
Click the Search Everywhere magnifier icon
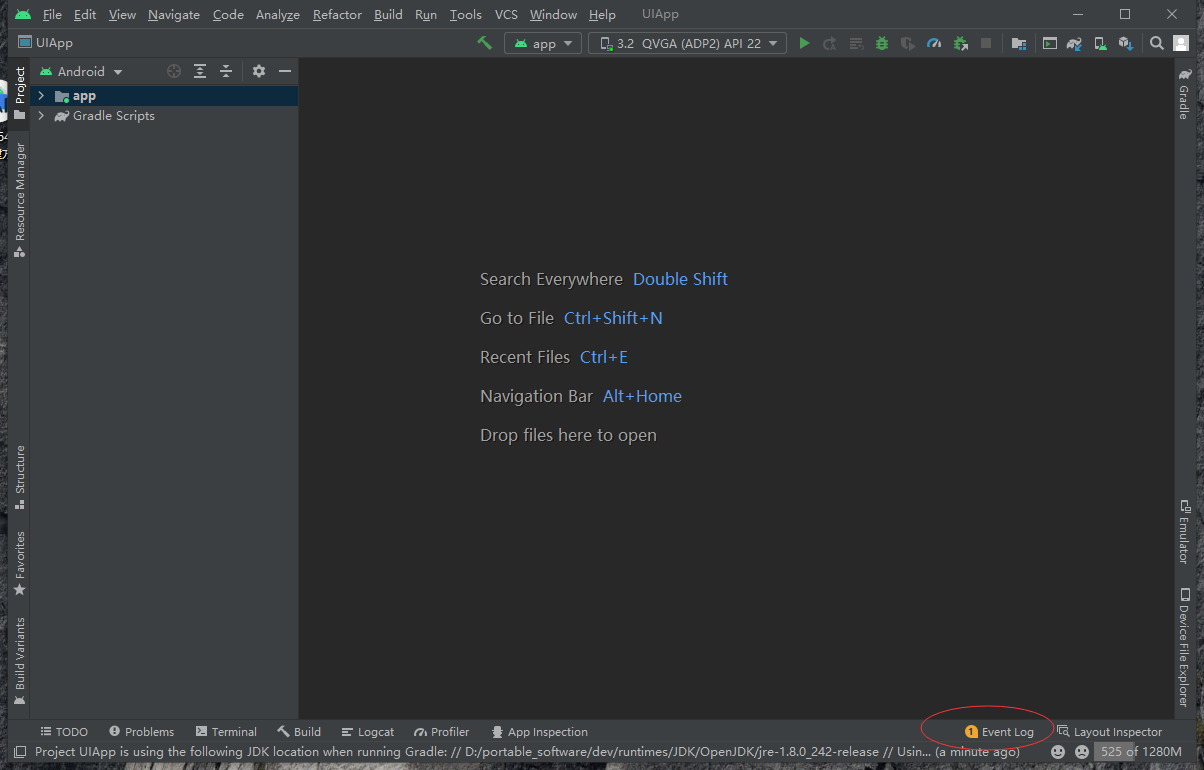pos(1157,43)
